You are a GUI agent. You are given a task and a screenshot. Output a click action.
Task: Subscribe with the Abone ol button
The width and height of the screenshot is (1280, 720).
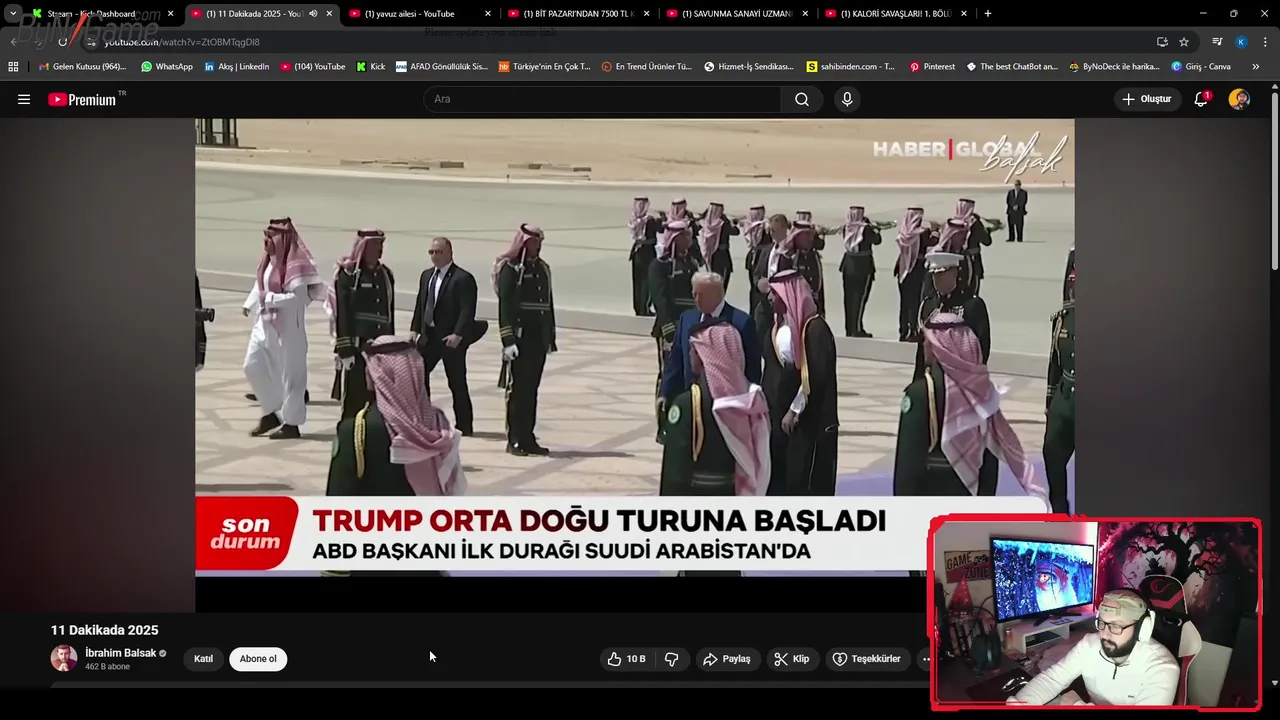(258, 659)
